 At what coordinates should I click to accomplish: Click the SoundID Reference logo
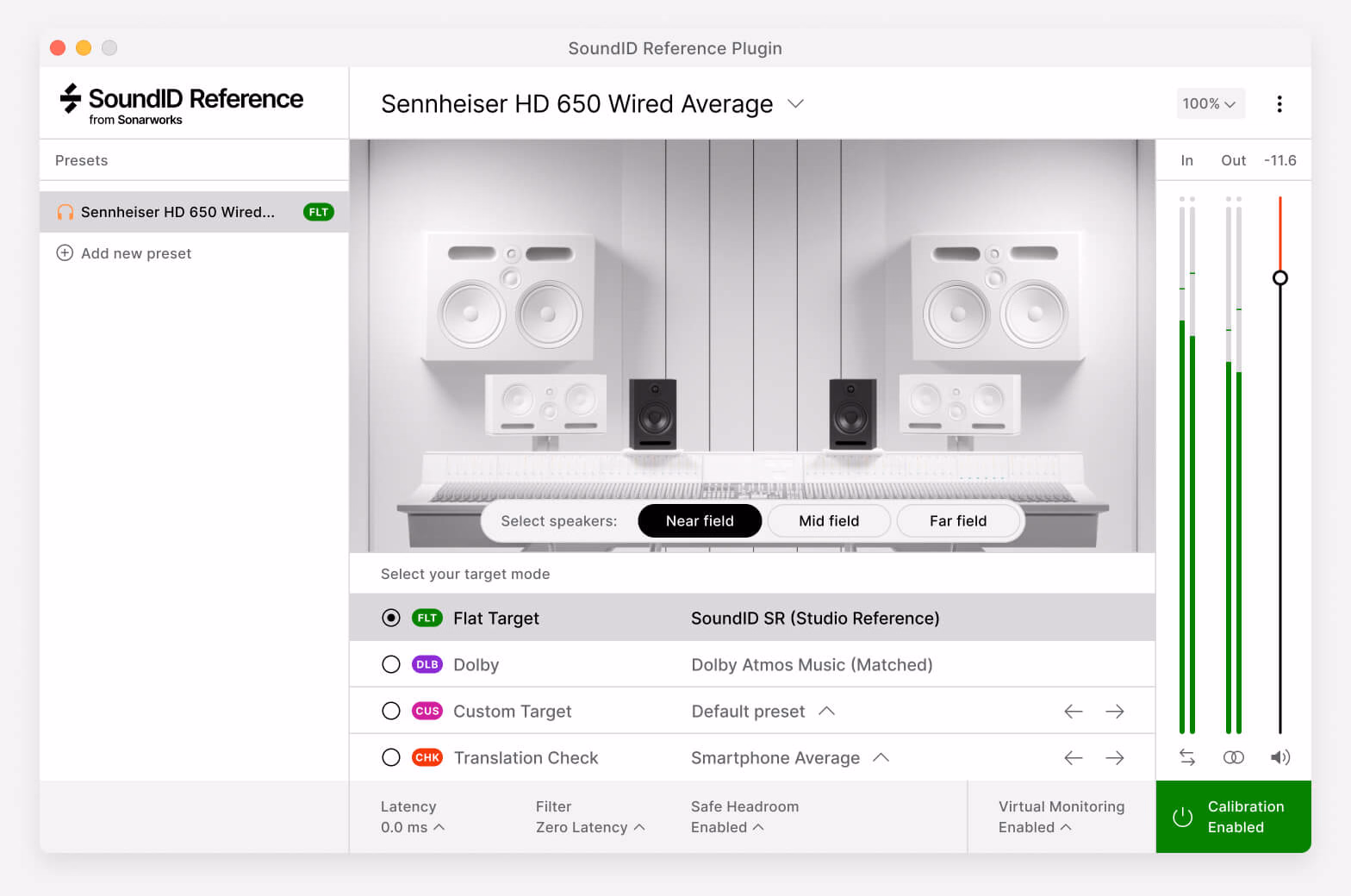pos(181,104)
